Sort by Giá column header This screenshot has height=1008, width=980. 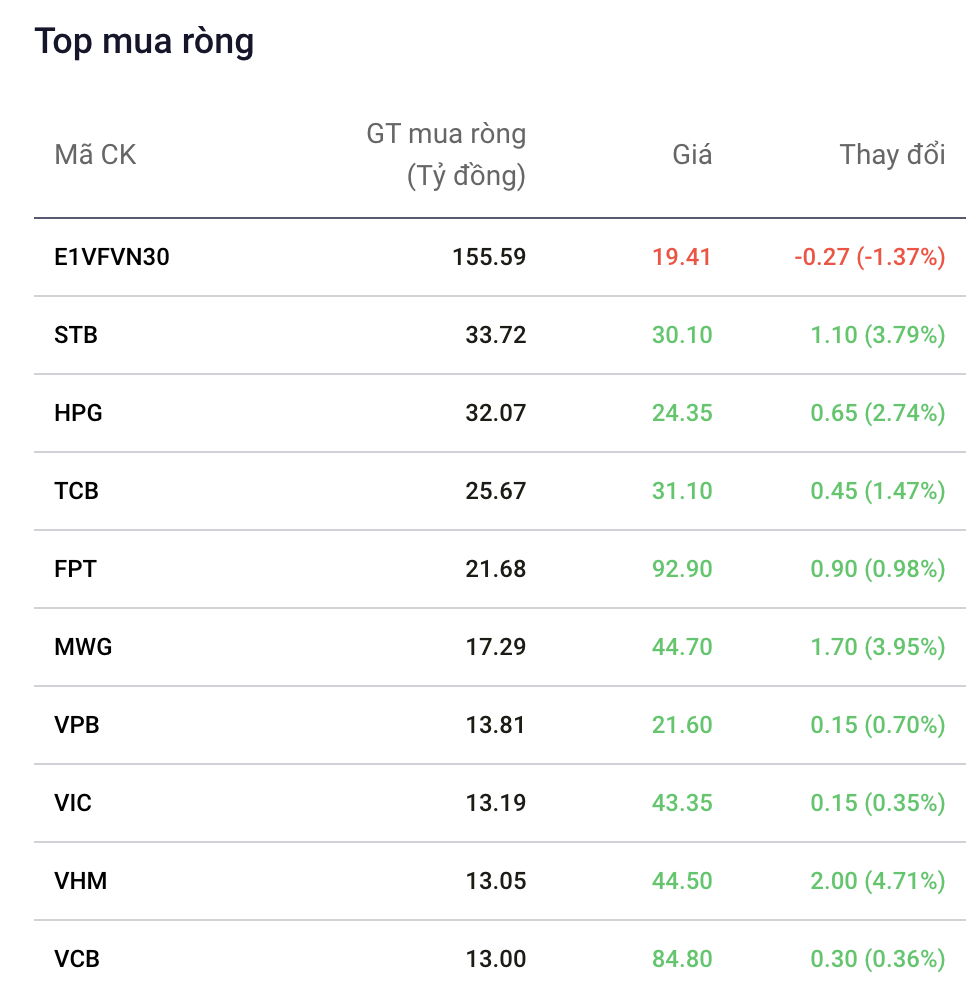(x=693, y=155)
